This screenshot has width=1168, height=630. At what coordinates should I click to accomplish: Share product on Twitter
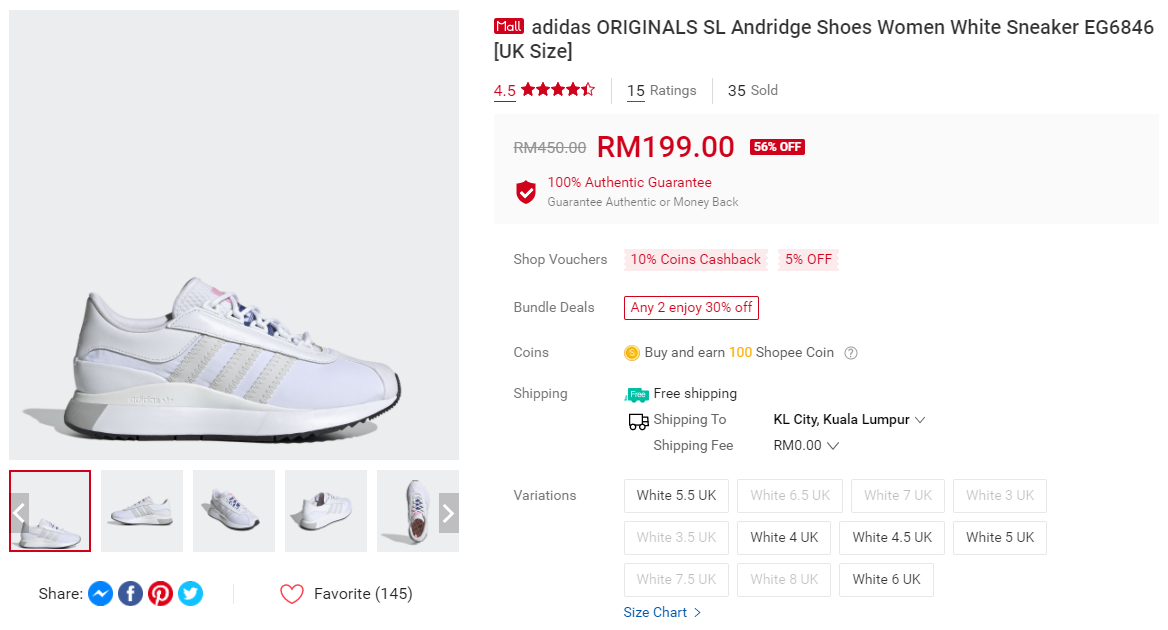tap(190, 594)
